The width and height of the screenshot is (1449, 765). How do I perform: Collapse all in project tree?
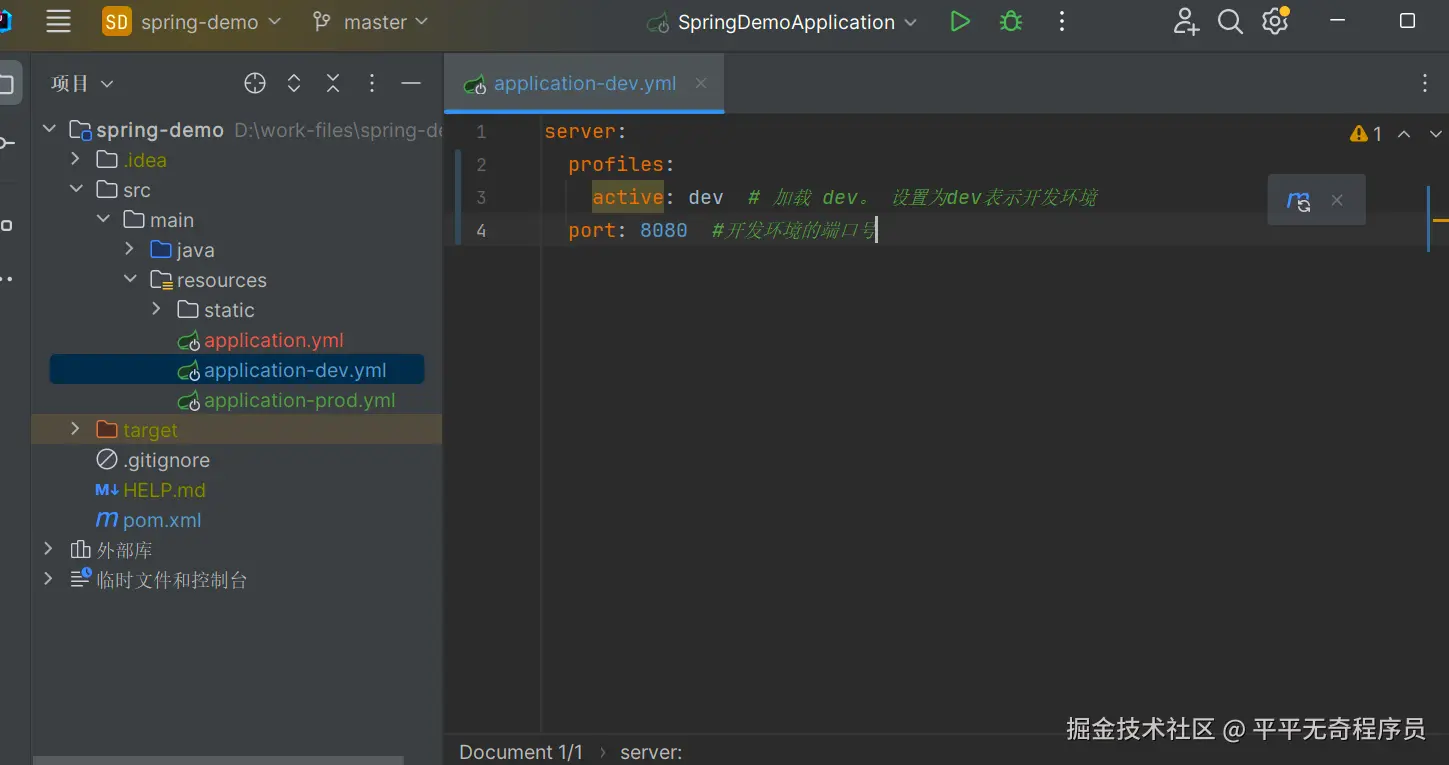point(333,84)
